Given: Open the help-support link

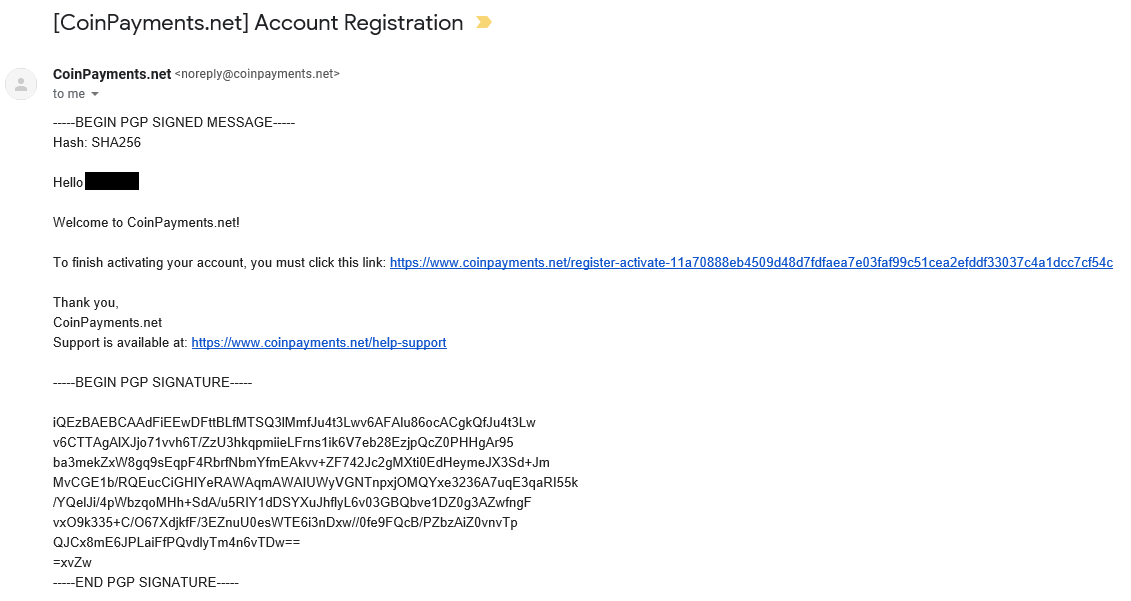Looking at the screenshot, I should click(318, 342).
